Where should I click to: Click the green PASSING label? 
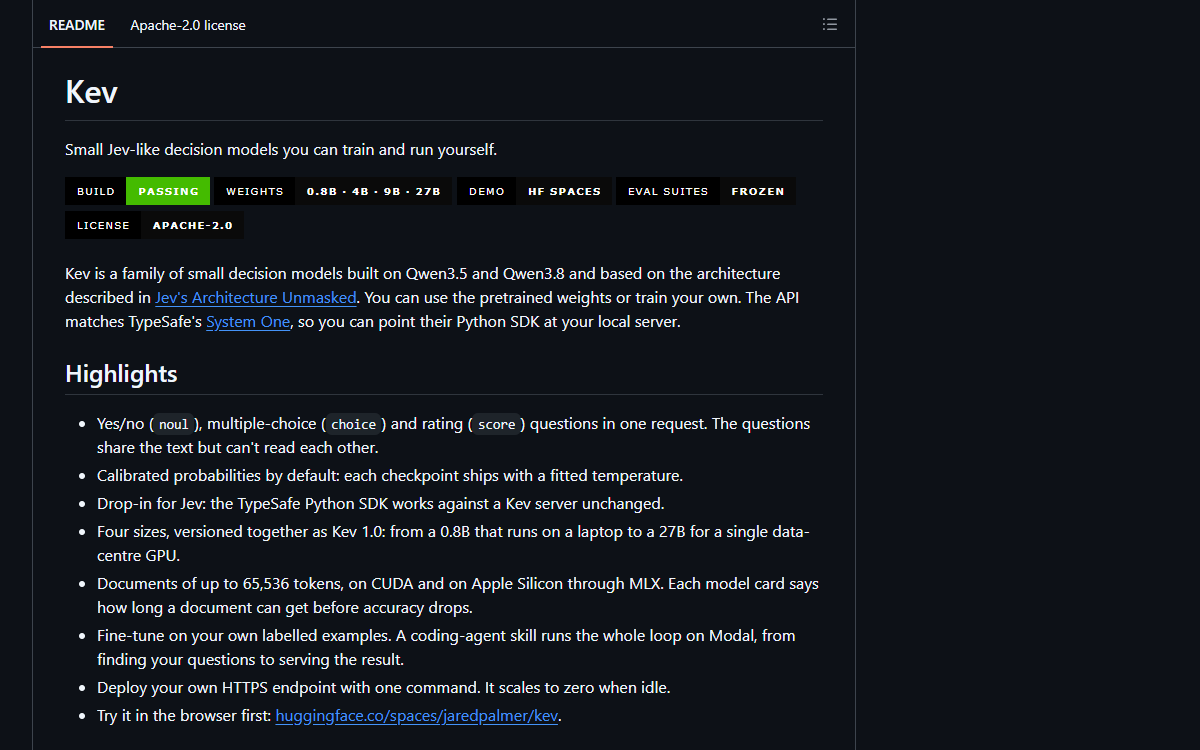coord(168,191)
